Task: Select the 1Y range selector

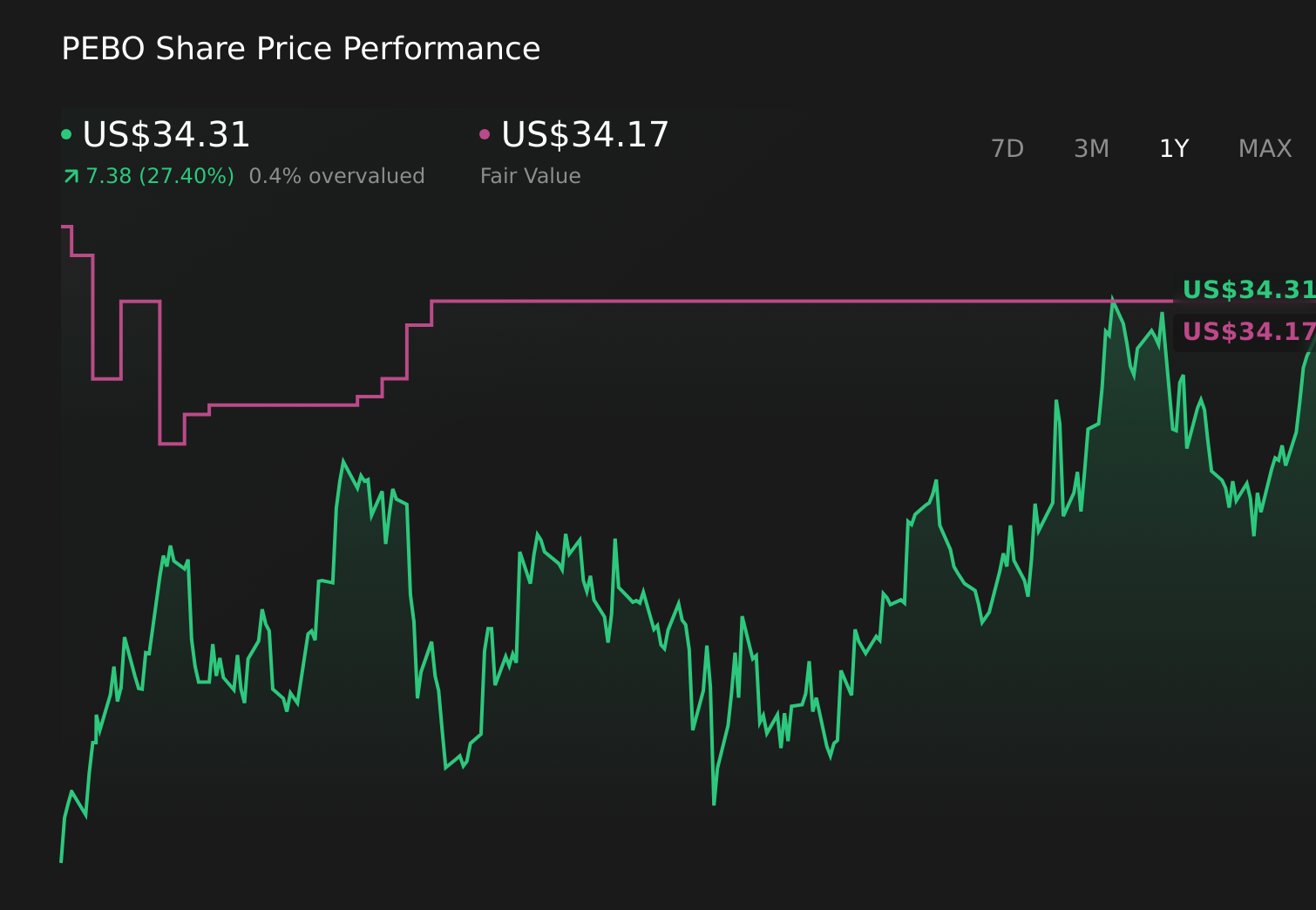Action: point(1174,148)
